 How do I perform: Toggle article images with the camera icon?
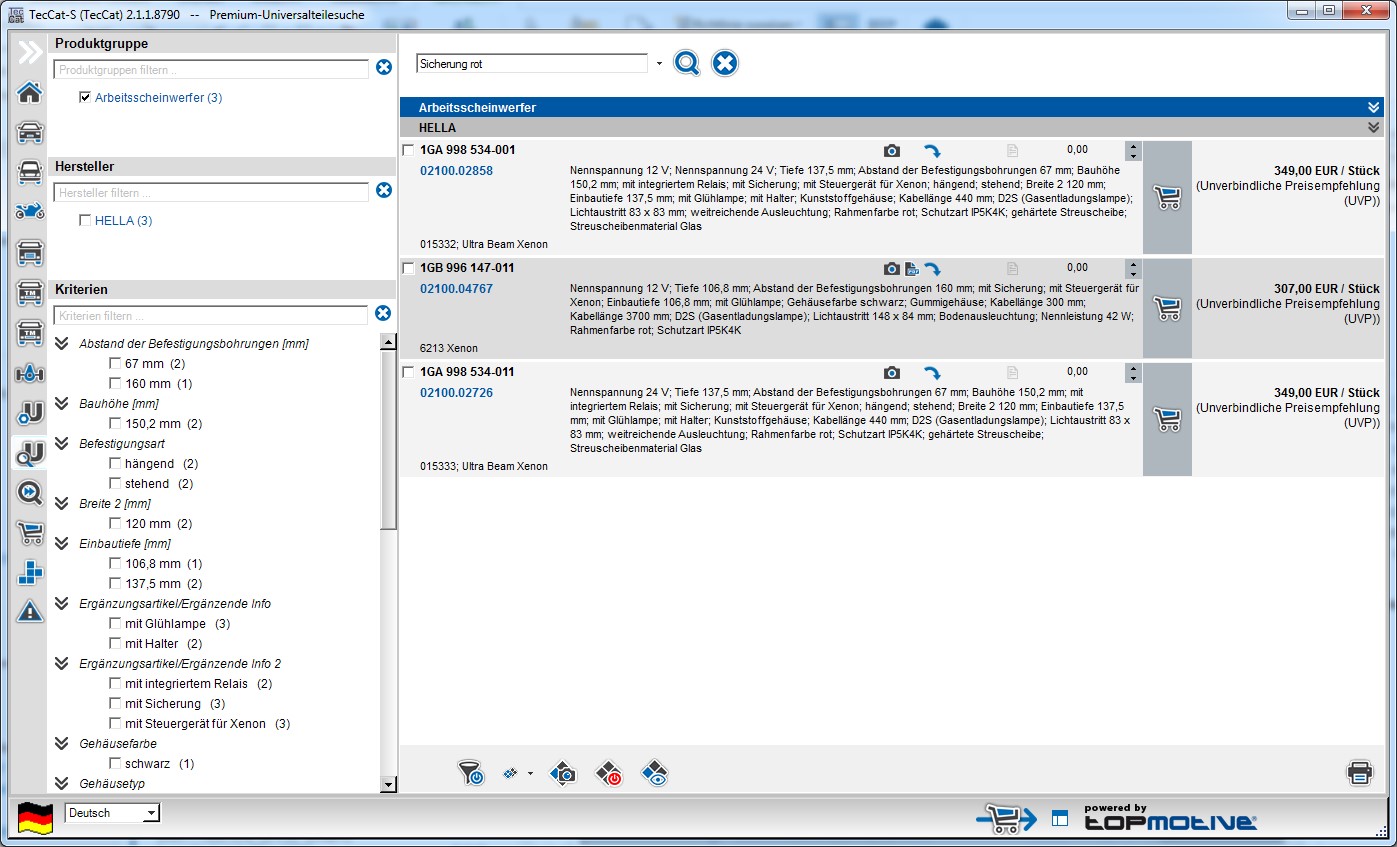pos(563,773)
